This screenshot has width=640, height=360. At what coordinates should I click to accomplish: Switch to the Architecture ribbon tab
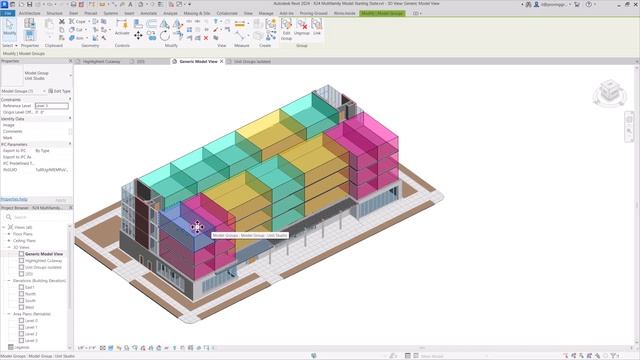point(30,13)
